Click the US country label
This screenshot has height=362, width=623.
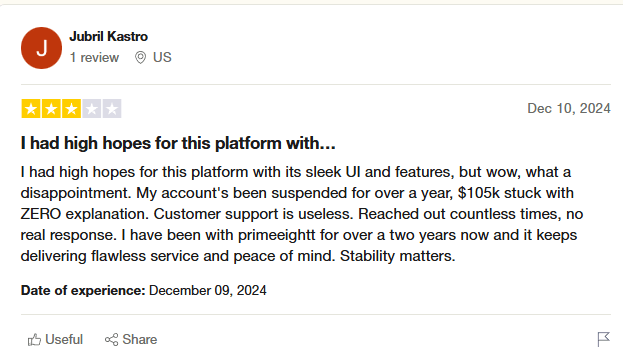(x=162, y=58)
